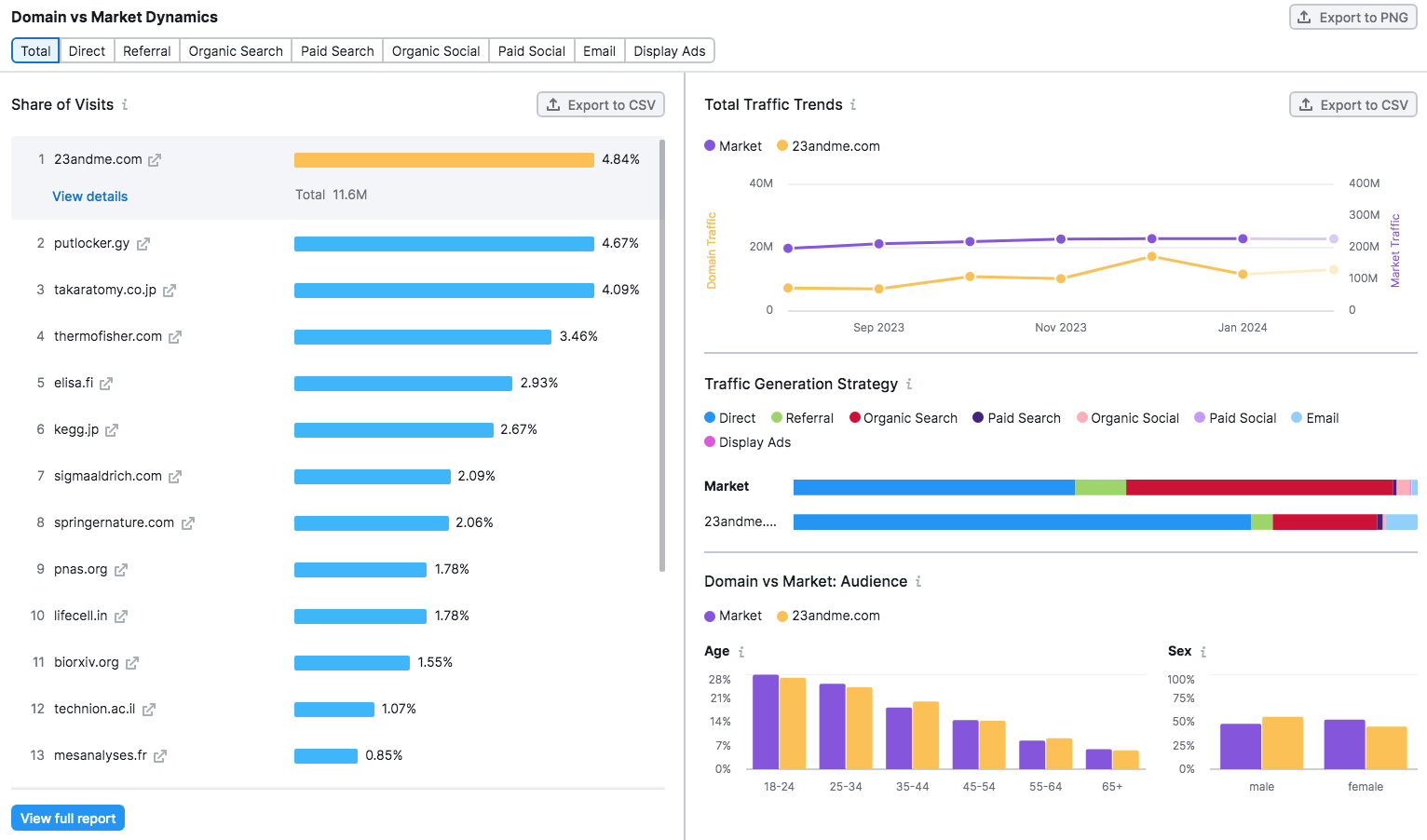Show info icon beside Age chart
The image size is (1427, 840).
[741, 652]
